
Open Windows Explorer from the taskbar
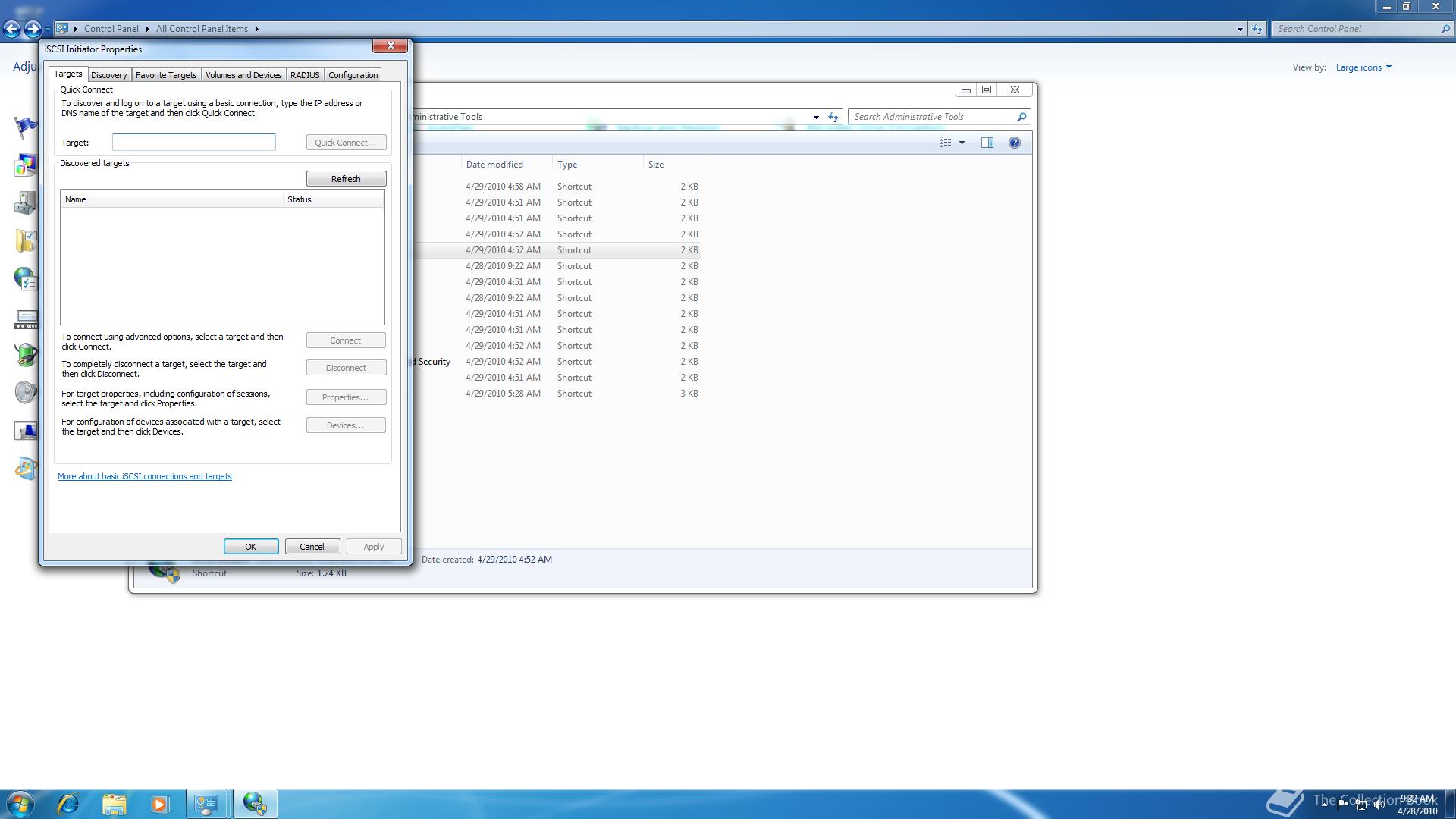[x=114, y=804]
